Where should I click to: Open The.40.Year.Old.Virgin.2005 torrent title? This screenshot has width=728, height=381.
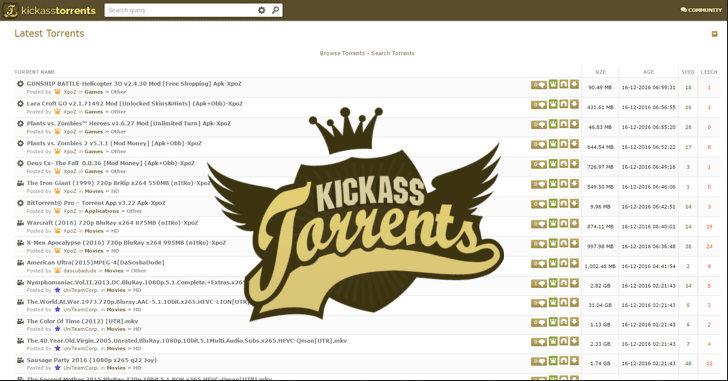[x=187, y=341]
